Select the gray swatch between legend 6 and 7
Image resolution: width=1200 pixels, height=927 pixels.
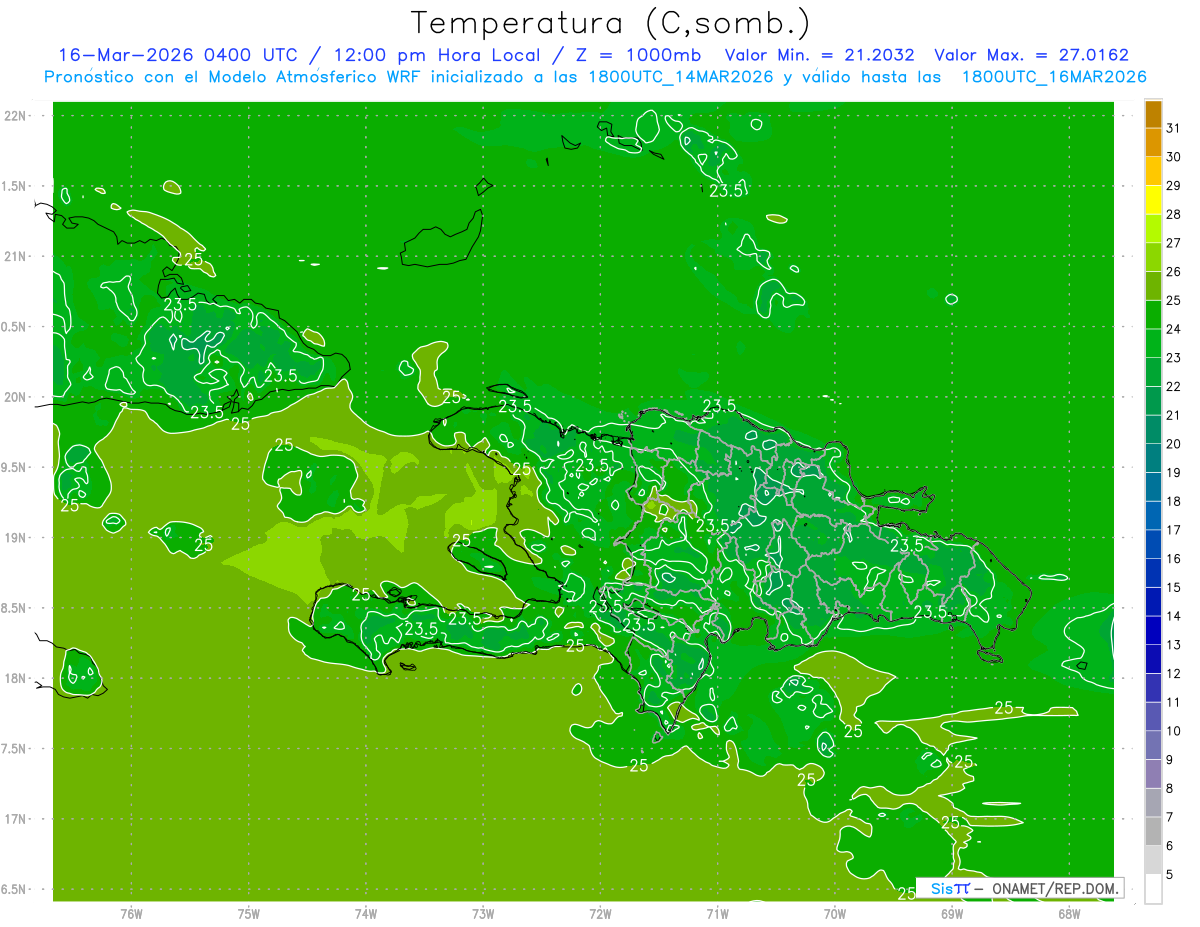coord(1153,831)
